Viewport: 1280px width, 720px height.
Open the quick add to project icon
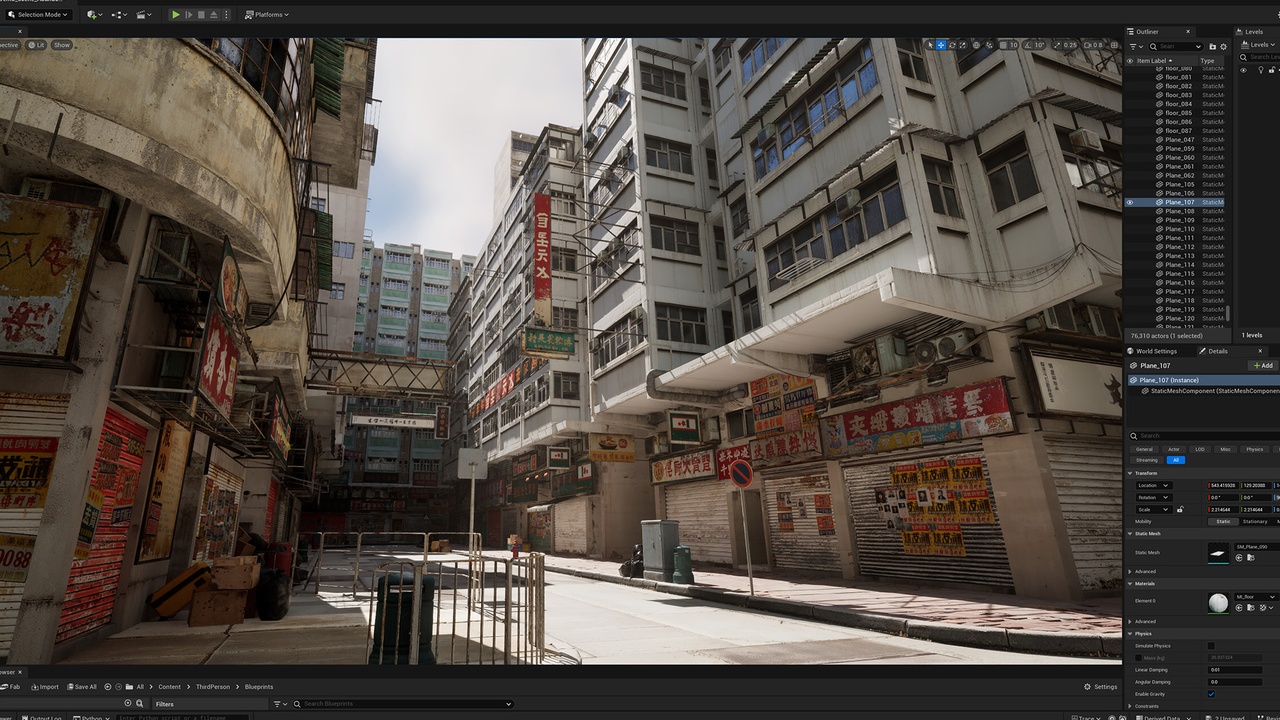click(x=93, y=15)
